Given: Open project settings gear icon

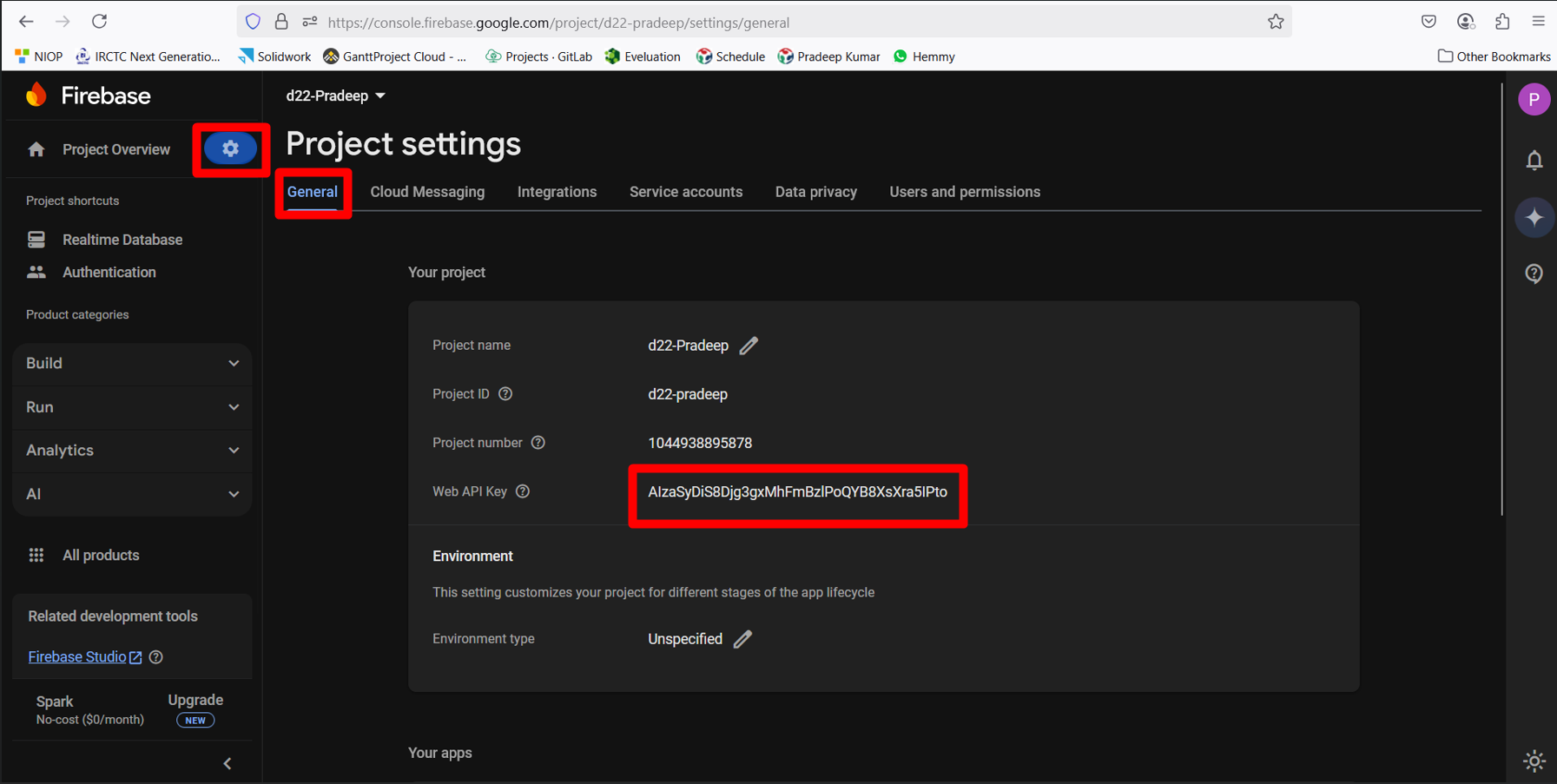Looking at the screenshot, I should [230, 148].
